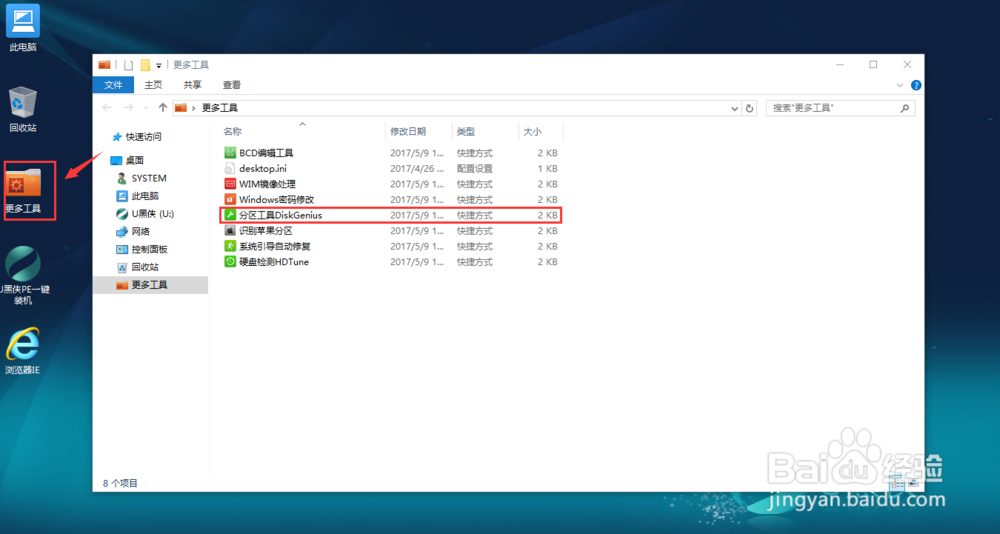Click the Back navigation arrow
Viewport: 1000px width, 534px height.
point(107,108)
